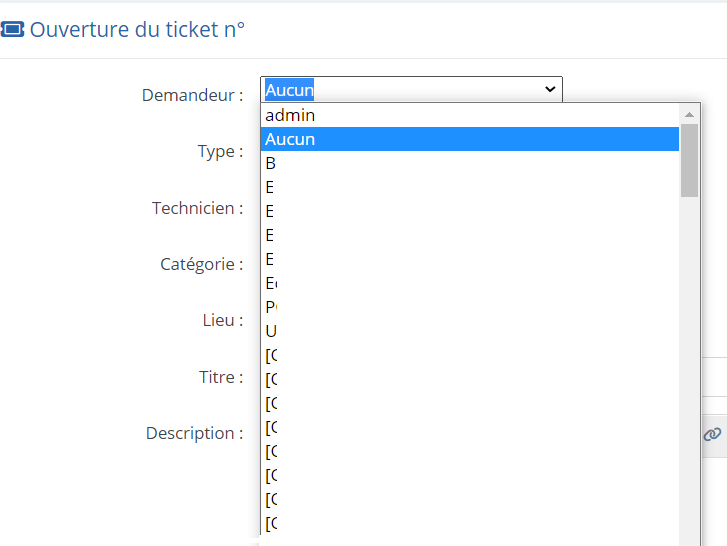Click the Demandeur field label
This screenshot has width=727, height=546.
coord(192,95)
